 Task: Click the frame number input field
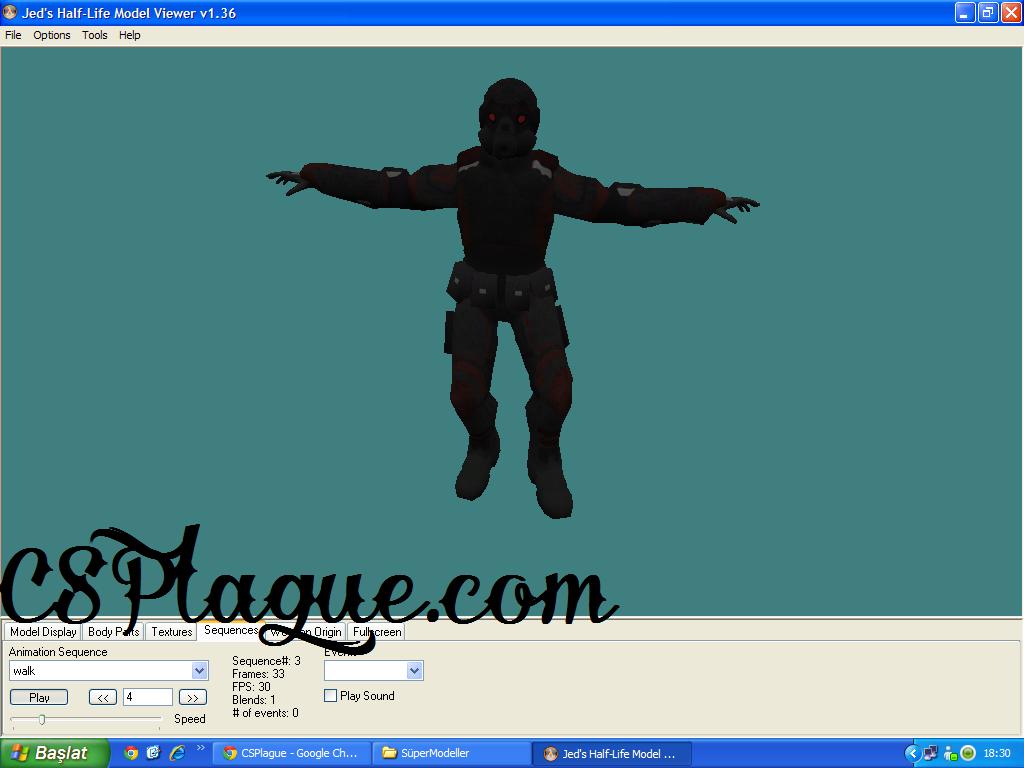[147, 698]
